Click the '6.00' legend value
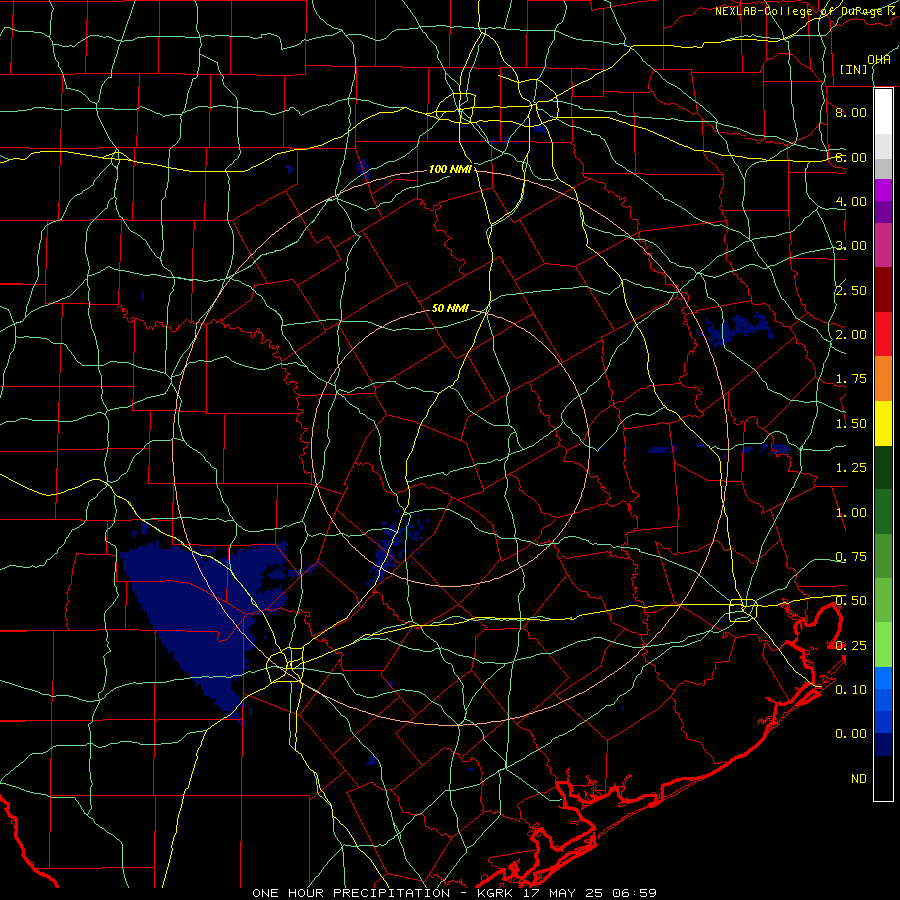The width and height of the screenshot is (900, 900). (x=851, y=157)
